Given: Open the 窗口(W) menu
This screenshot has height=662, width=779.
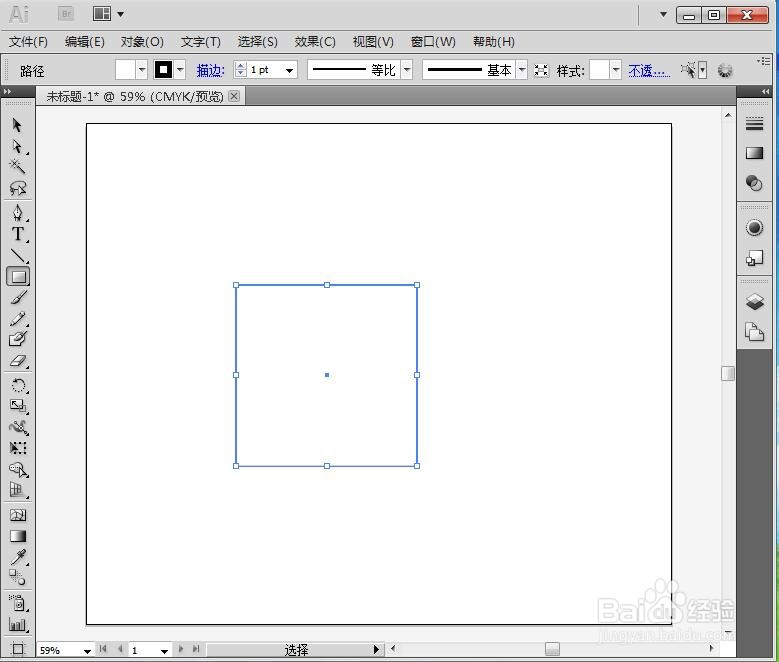Looking at the screenshot, I should click(433, 42).
